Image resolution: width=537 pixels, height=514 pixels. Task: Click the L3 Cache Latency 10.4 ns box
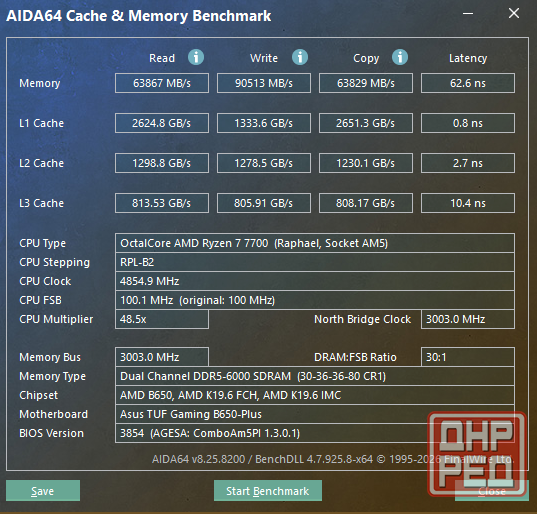pos(468,203)
